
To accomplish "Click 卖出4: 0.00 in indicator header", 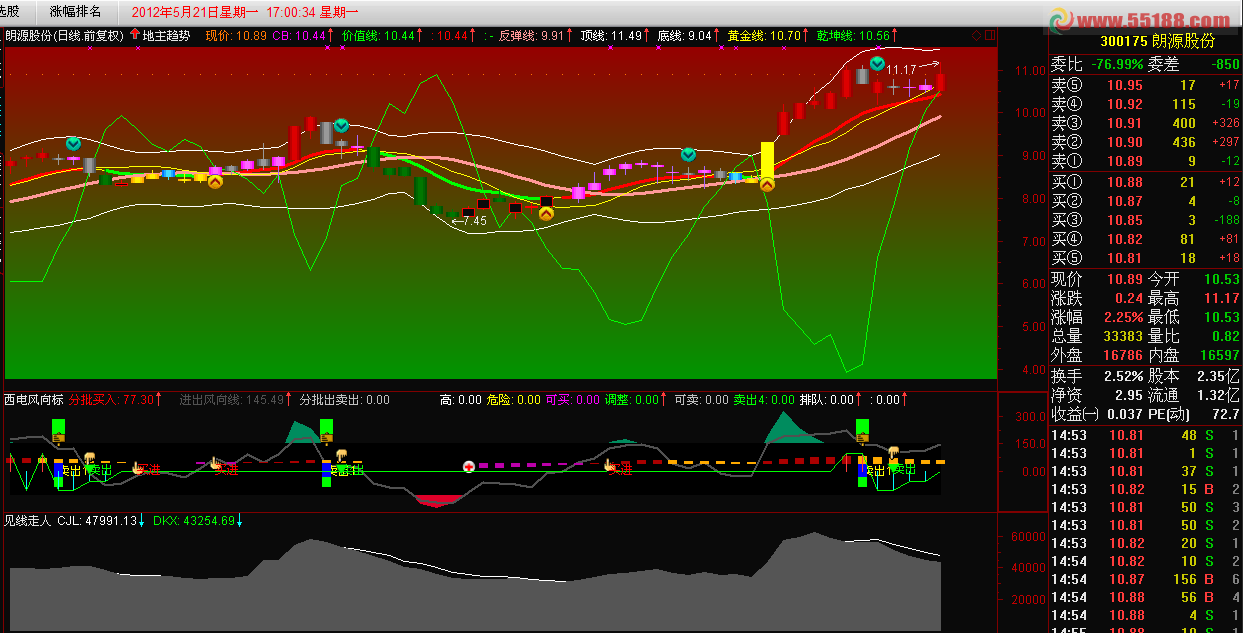I will (x=764, y=399).
